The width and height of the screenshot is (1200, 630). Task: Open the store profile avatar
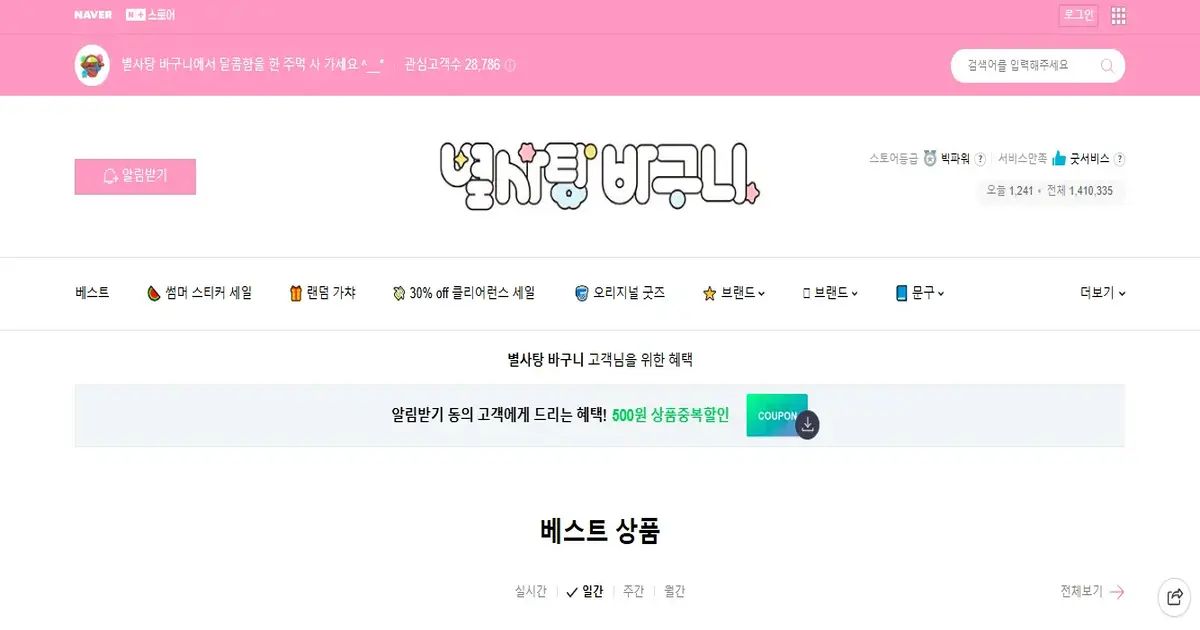tap(92, 65)
